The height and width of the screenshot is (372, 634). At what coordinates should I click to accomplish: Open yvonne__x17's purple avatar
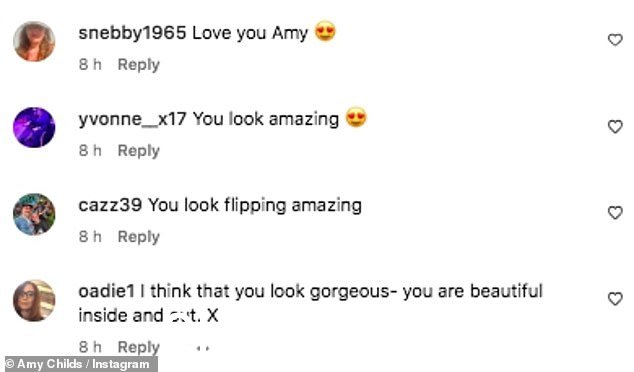34,127
